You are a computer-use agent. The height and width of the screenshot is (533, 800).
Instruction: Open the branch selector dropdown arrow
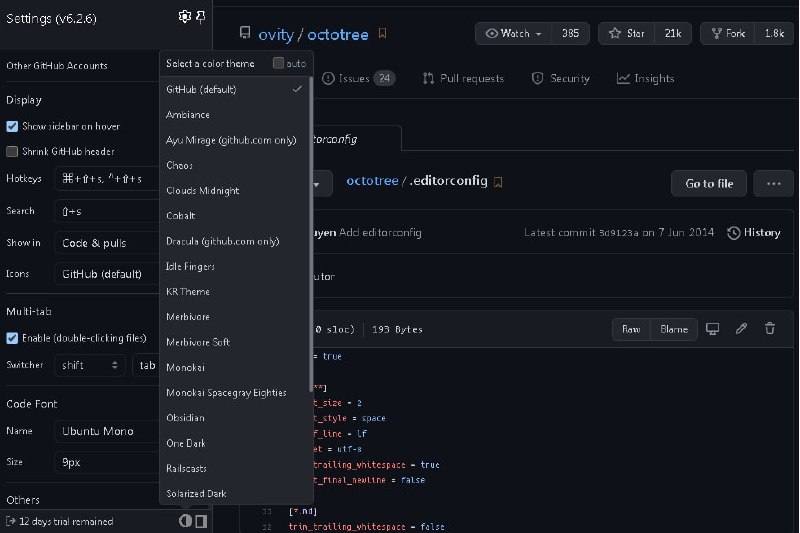pyautogui.click(x=316, y=184)
